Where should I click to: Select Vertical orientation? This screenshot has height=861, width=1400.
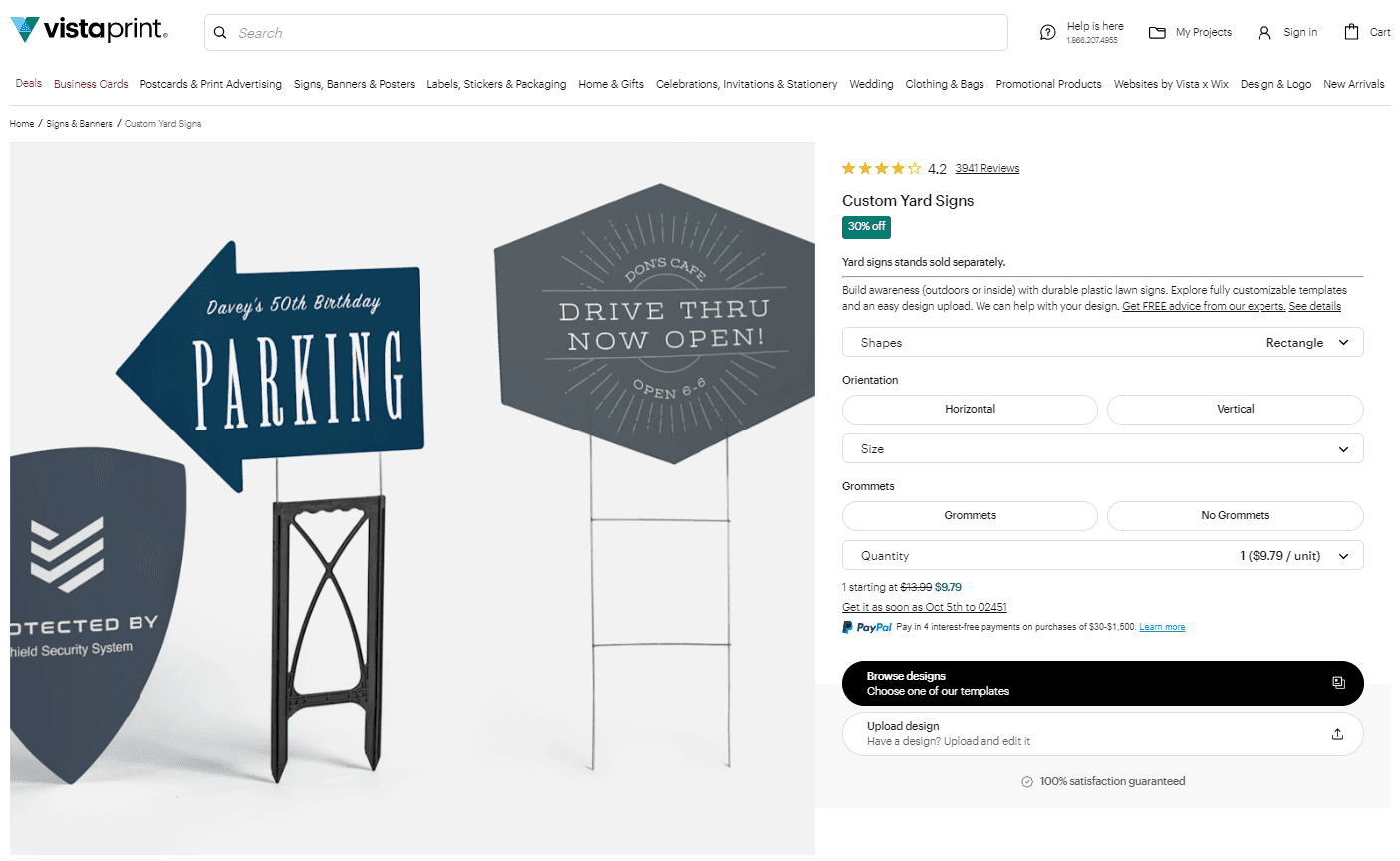(1235, 410)
